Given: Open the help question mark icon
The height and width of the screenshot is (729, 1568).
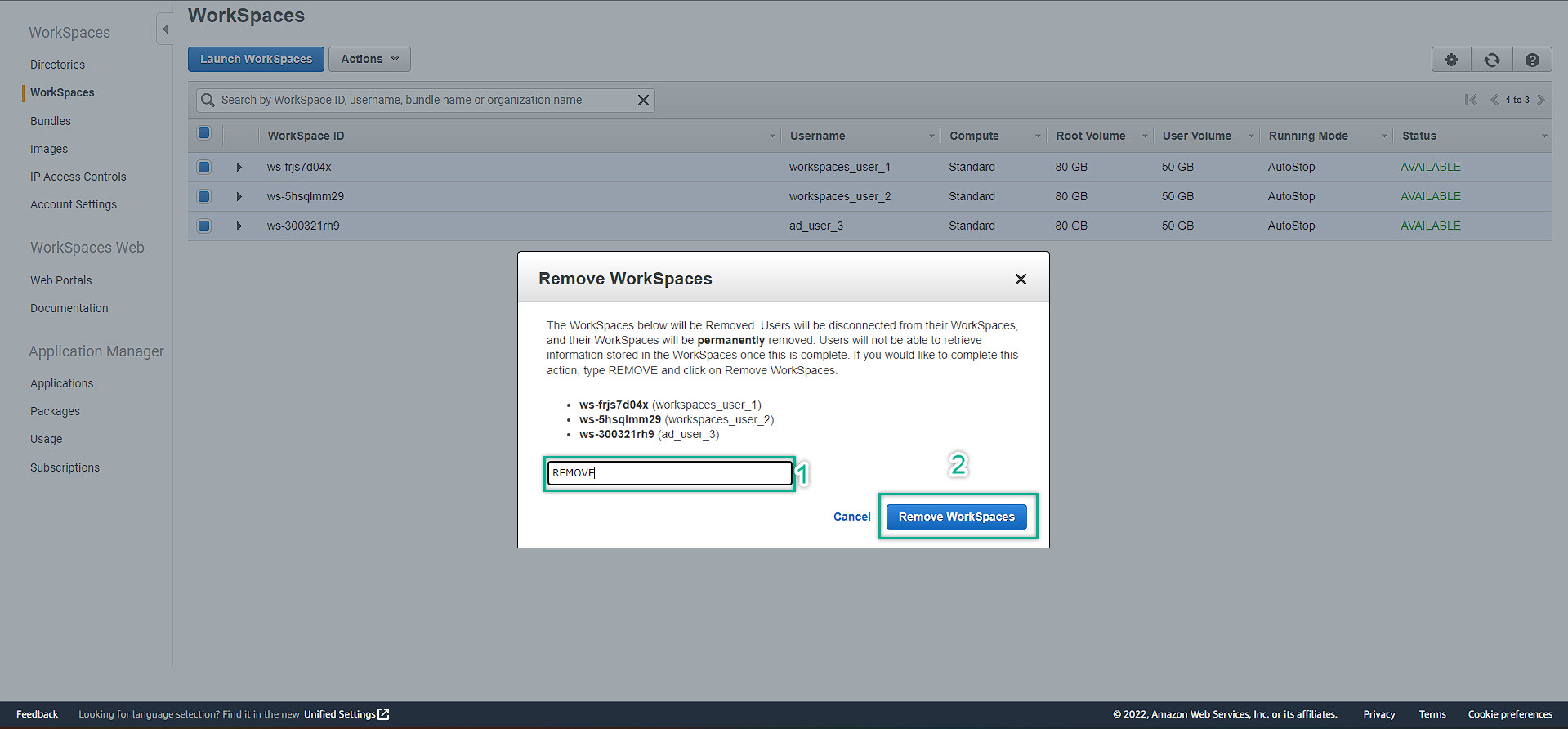Looking at the screenshot, I should [x=1532, y=60].
